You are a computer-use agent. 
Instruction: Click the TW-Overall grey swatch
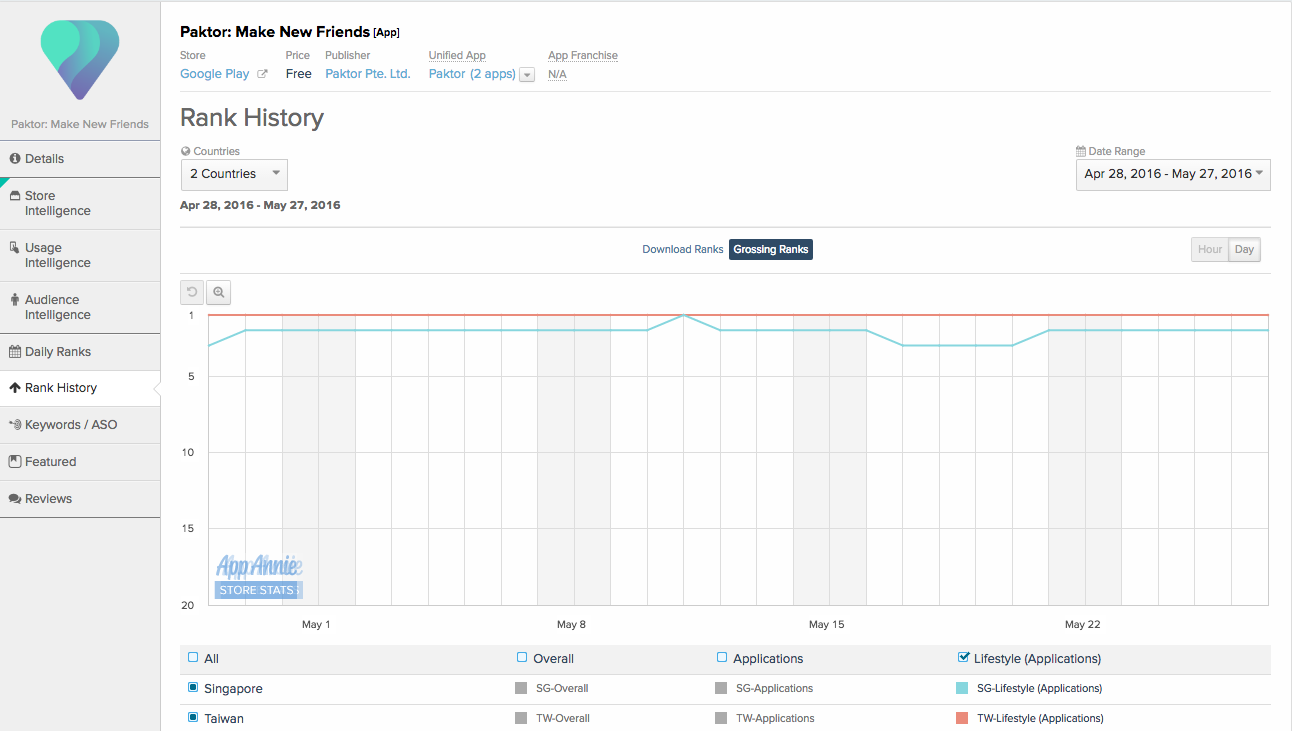[521, 719]
